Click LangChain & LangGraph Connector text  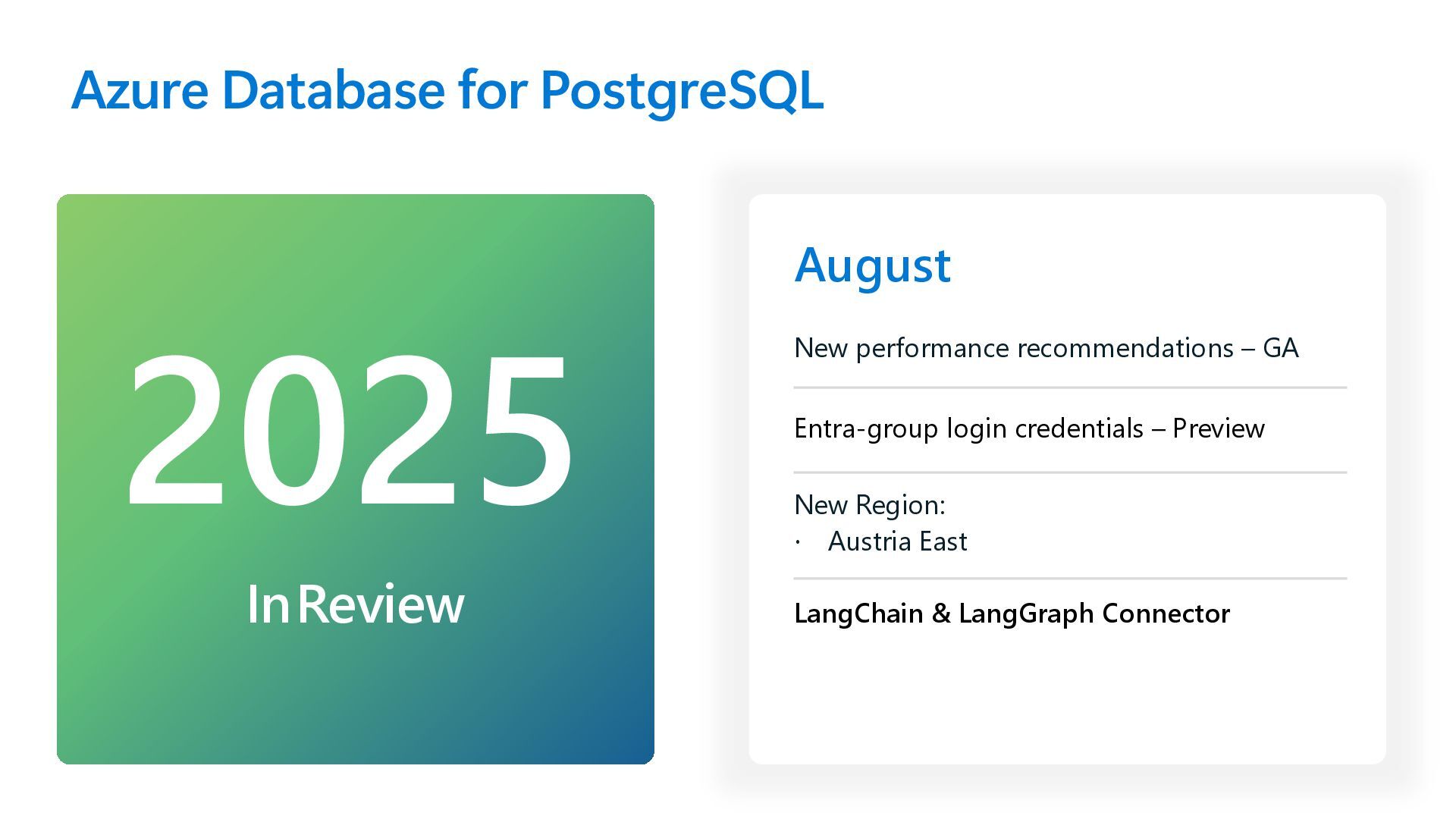(x=1012, y=613)
